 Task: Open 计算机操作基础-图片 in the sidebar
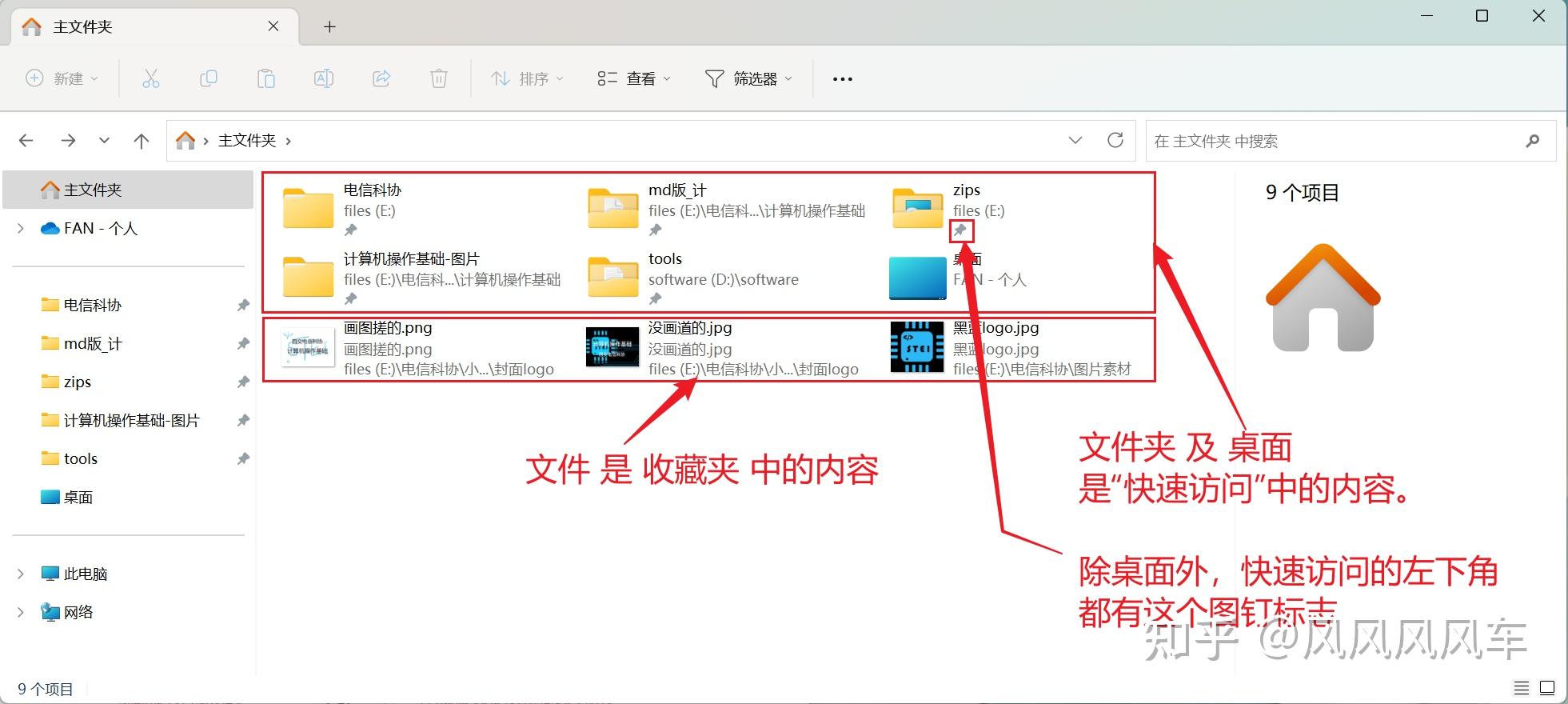tap(120, 420)
